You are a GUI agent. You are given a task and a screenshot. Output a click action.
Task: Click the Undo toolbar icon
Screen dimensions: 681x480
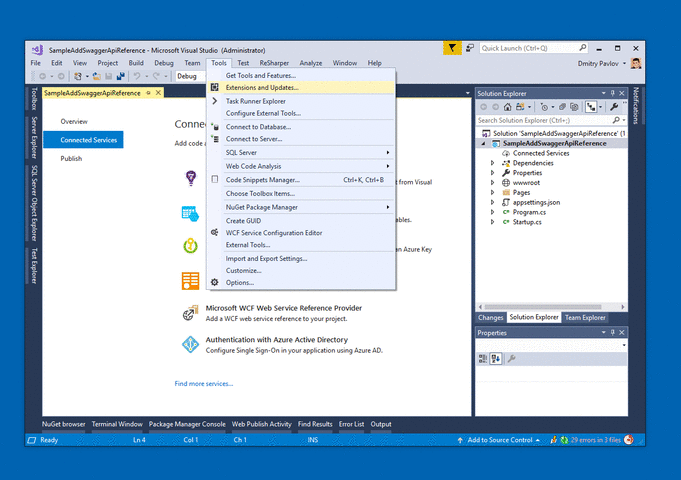[137, 76]
